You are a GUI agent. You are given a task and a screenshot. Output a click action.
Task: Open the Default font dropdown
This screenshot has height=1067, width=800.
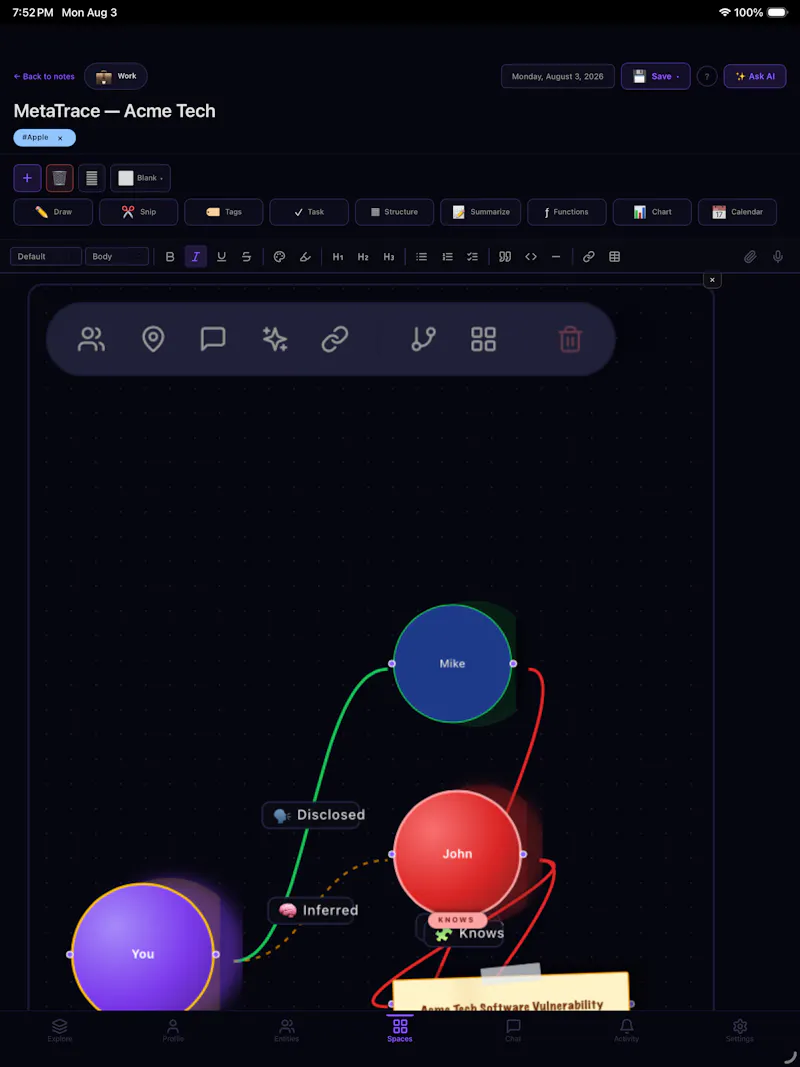click(x=46, y=257)
